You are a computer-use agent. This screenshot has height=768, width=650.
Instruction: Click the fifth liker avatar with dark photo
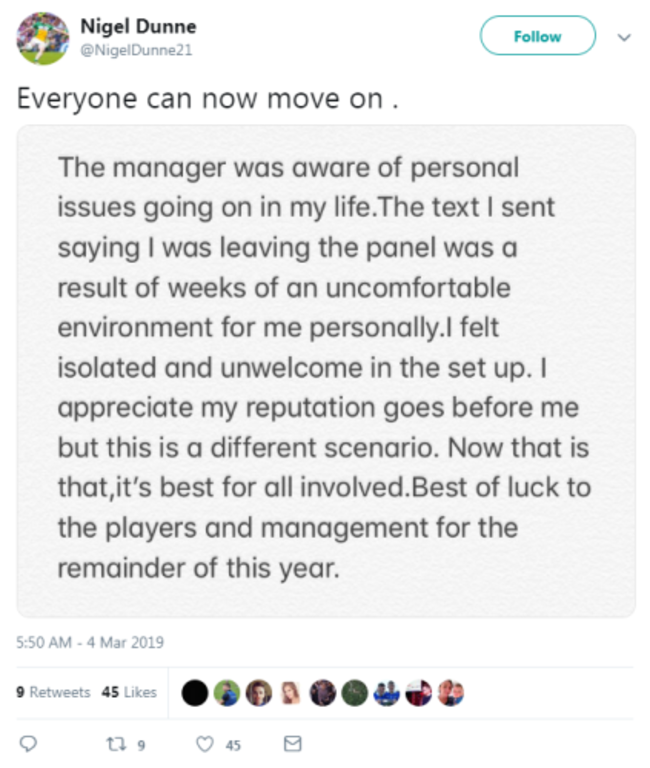324,692
